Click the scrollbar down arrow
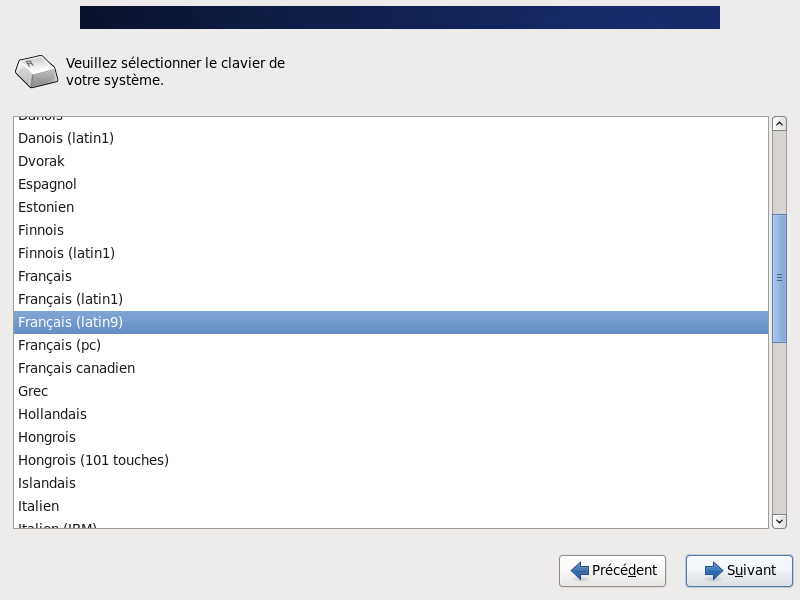800x600 pixels. (x=779, y=520)
